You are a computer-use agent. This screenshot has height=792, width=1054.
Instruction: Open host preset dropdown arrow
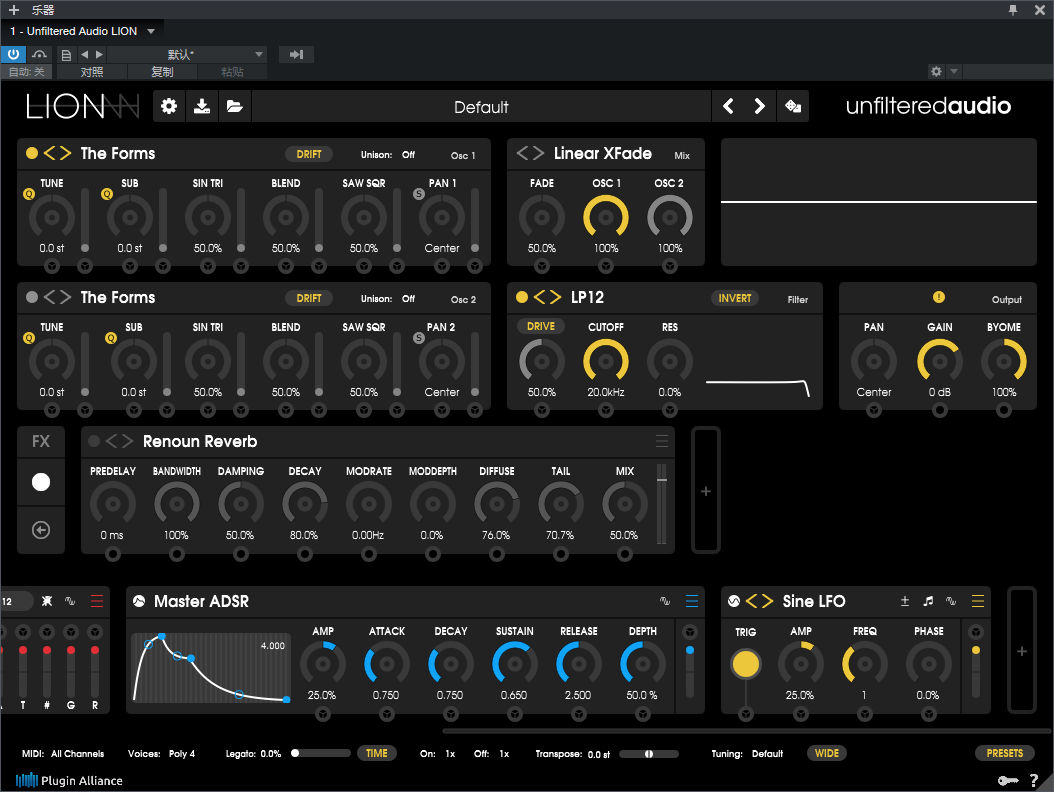[259, 54]
